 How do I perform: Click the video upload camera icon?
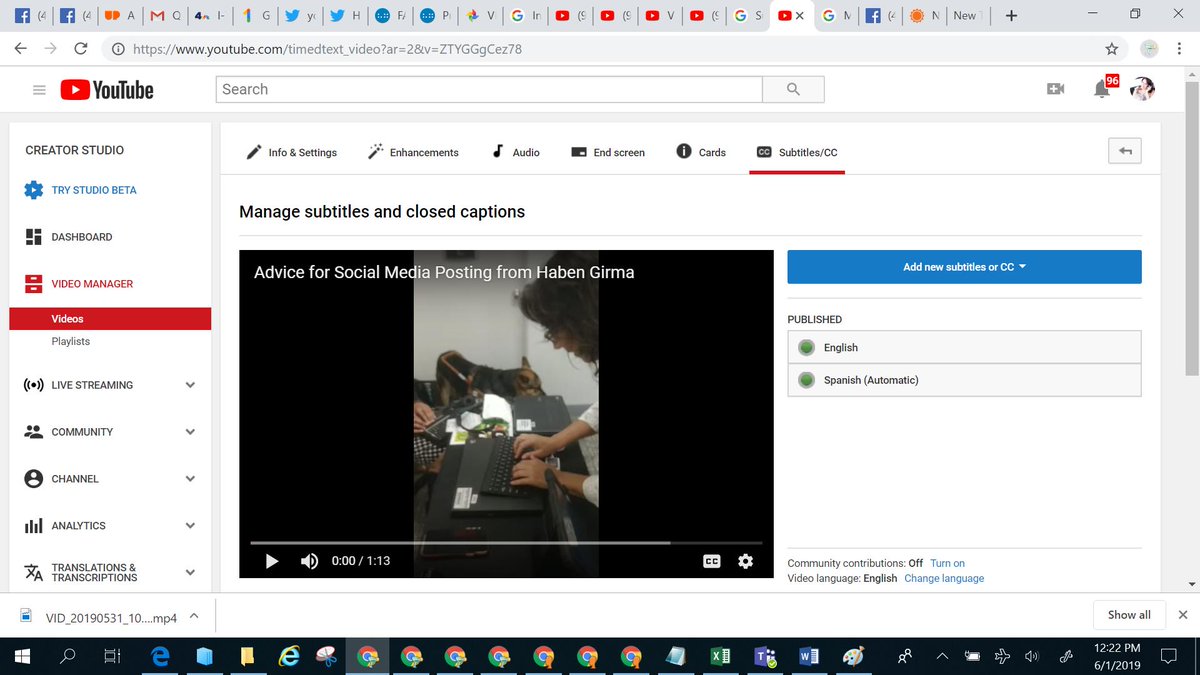click(x=1055, y=89)
